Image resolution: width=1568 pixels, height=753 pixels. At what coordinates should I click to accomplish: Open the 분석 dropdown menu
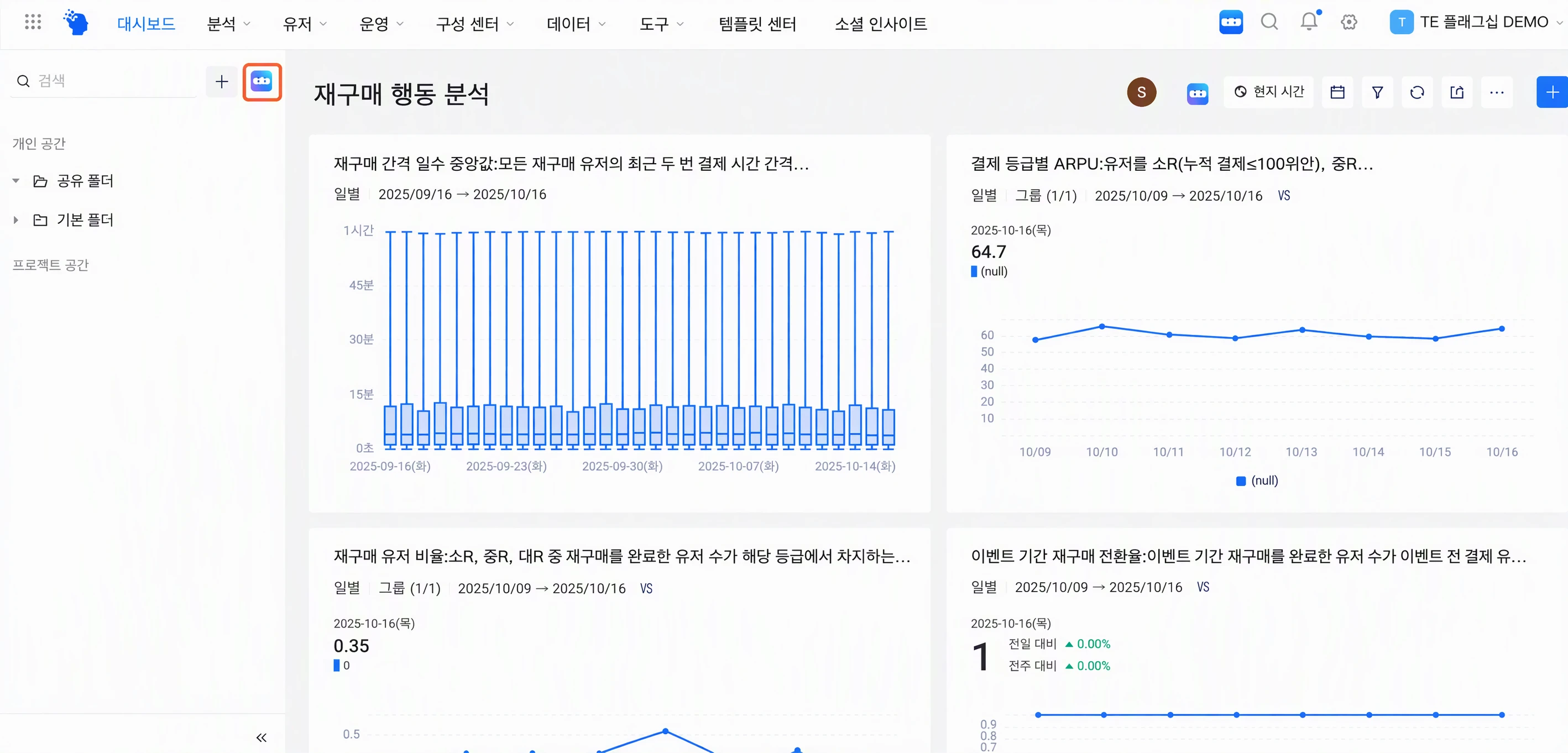point(228,24)
